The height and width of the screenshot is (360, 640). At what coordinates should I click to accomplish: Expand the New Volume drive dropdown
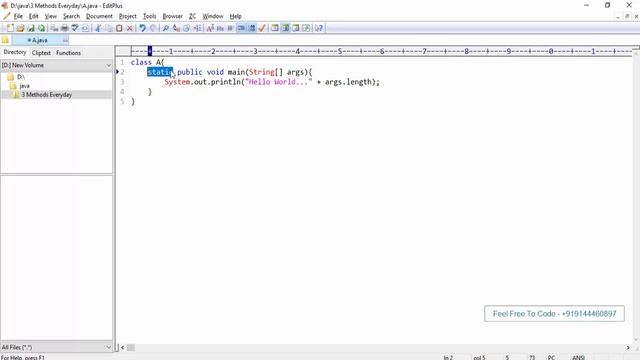(108, 65)
